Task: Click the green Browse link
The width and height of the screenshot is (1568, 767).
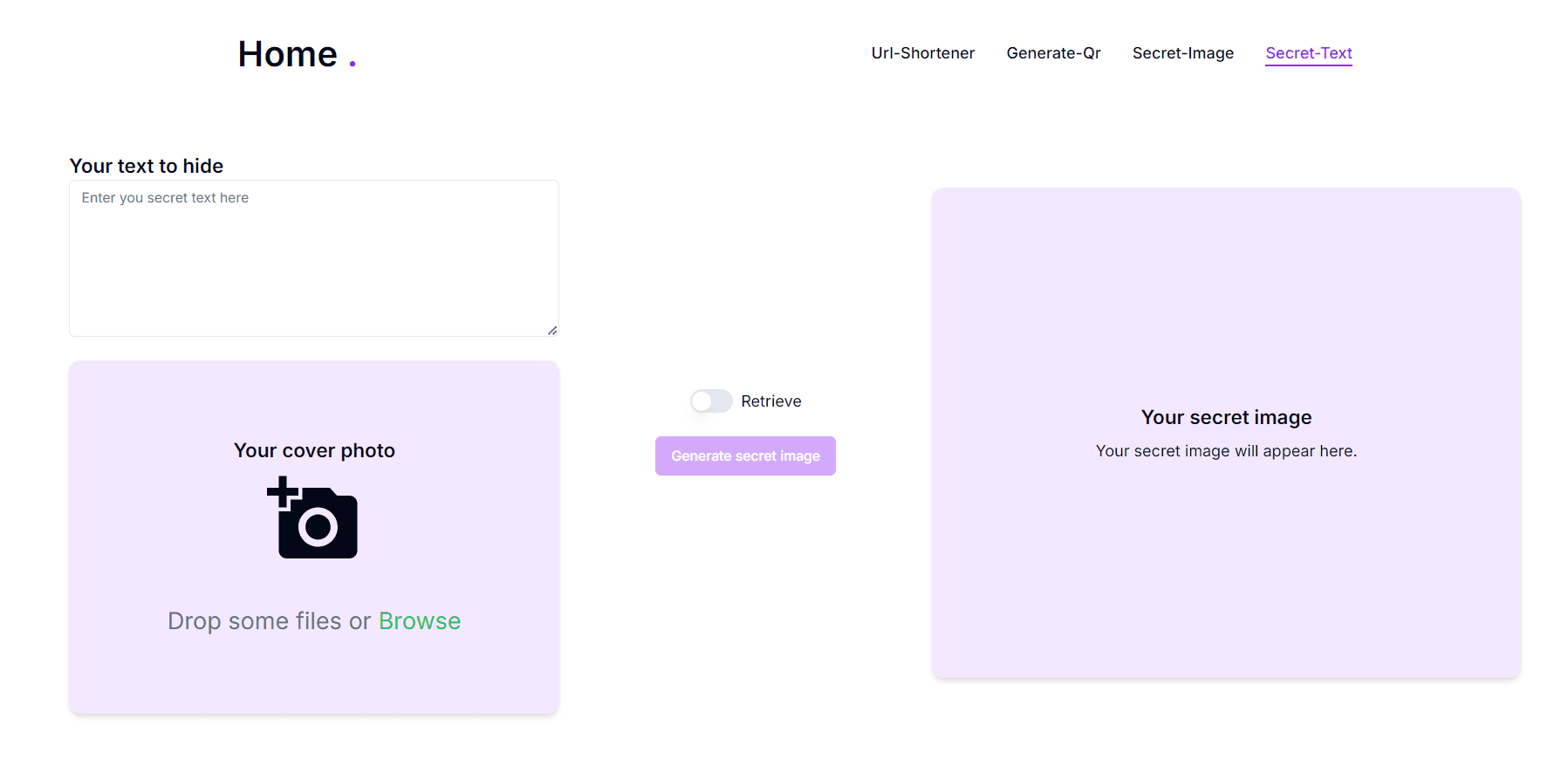Action: point(420,620)
